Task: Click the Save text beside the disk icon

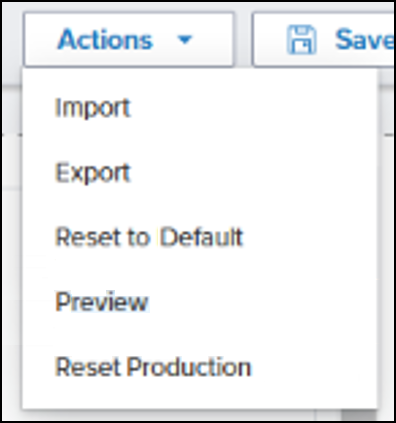Action: point(364,40)
